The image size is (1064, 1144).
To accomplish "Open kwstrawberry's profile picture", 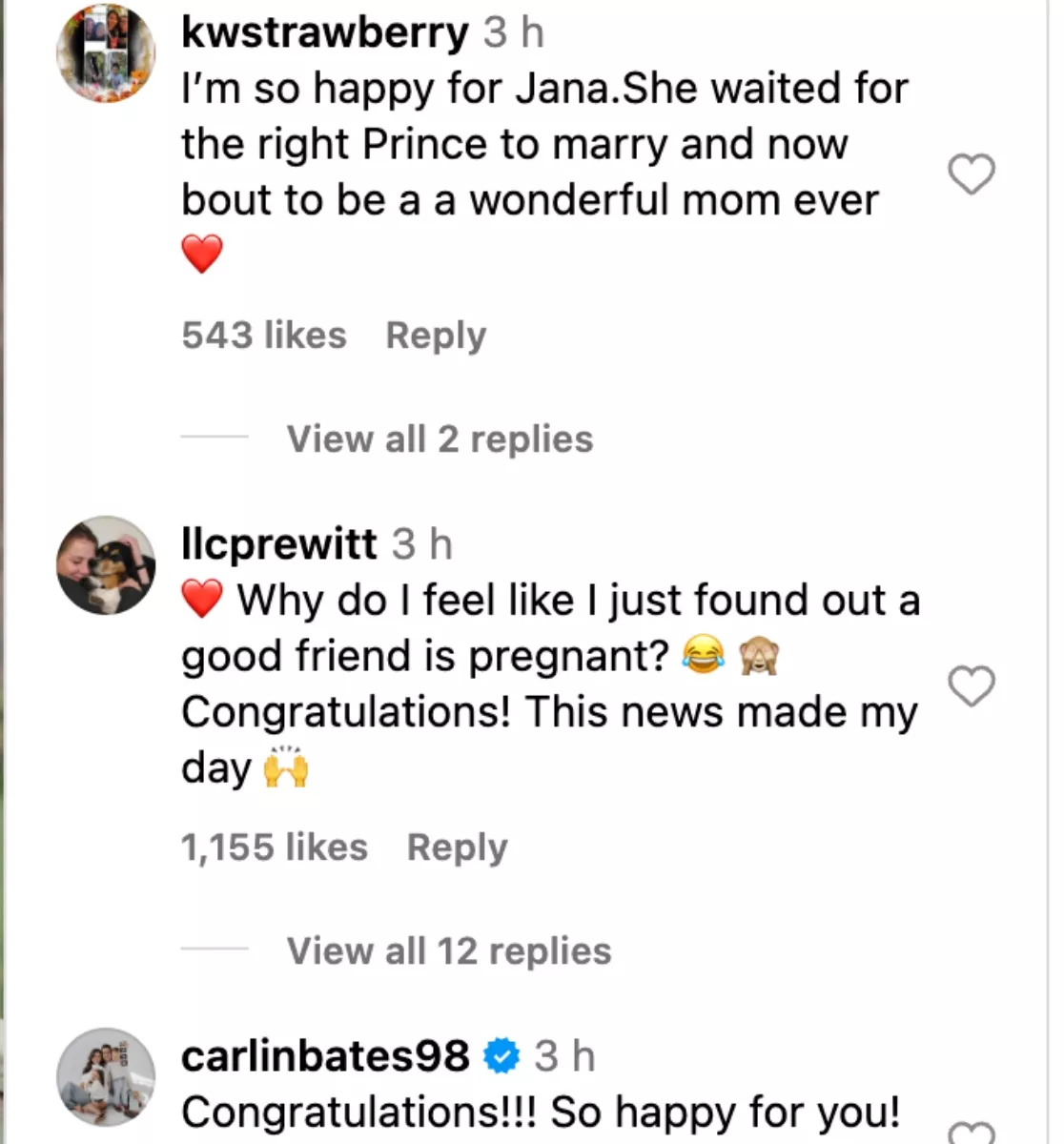I will pyautogui.click(x=106, y=53).
